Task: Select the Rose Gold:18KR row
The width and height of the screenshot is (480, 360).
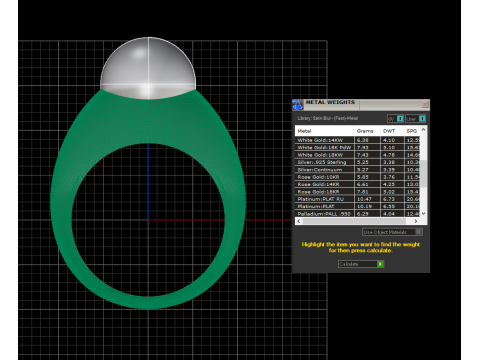Action: click(x=358, y=191)
